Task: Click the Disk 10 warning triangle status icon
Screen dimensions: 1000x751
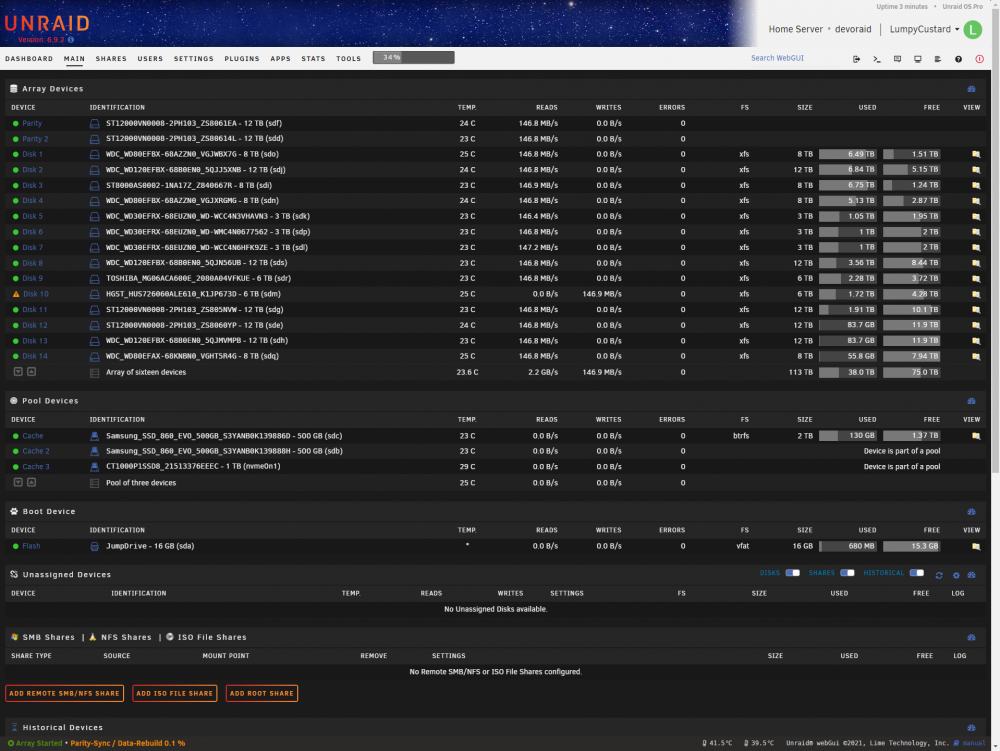Action: coord(17,295)
